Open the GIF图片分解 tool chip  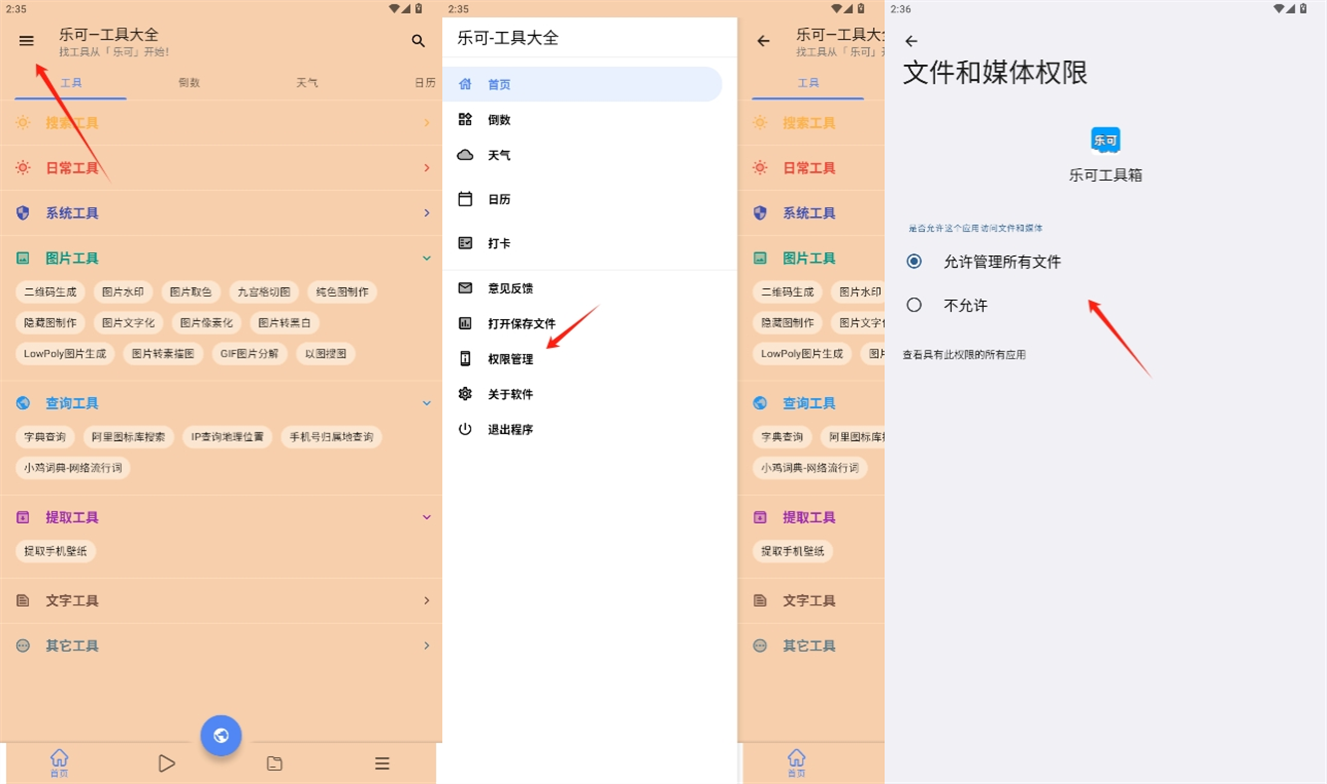250,353
